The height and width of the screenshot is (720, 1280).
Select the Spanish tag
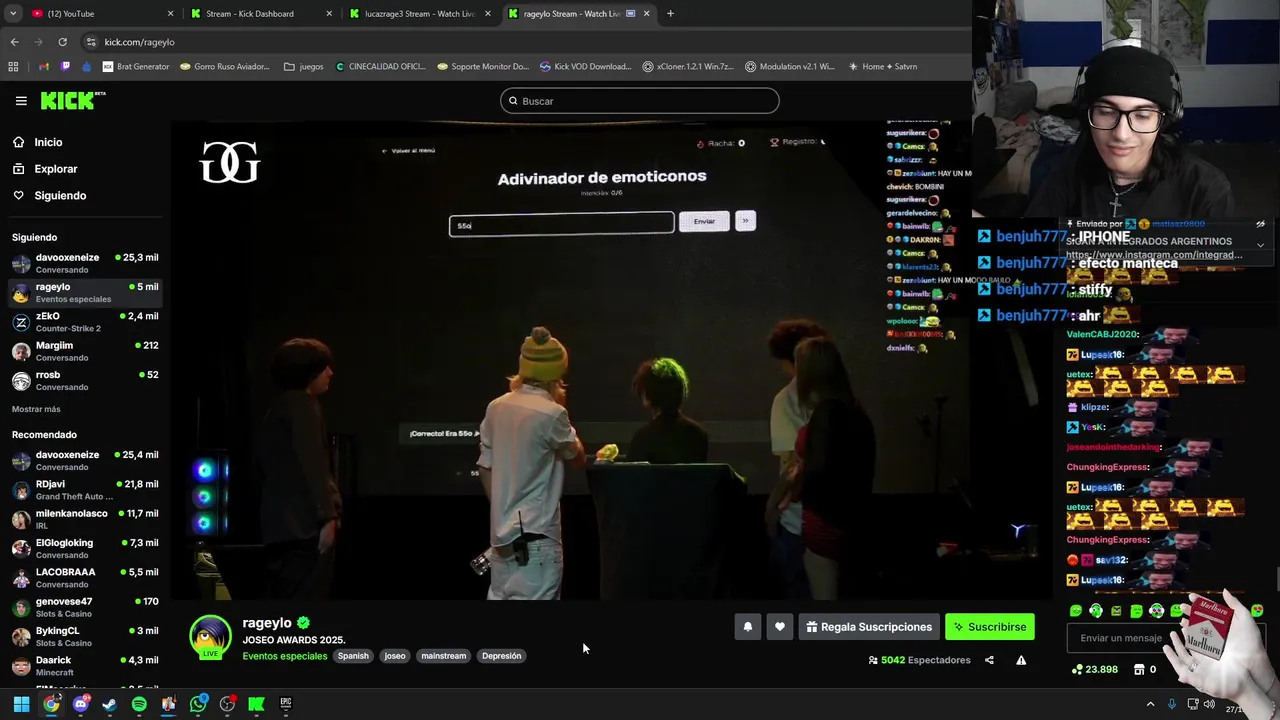click(x=353, y=656)
